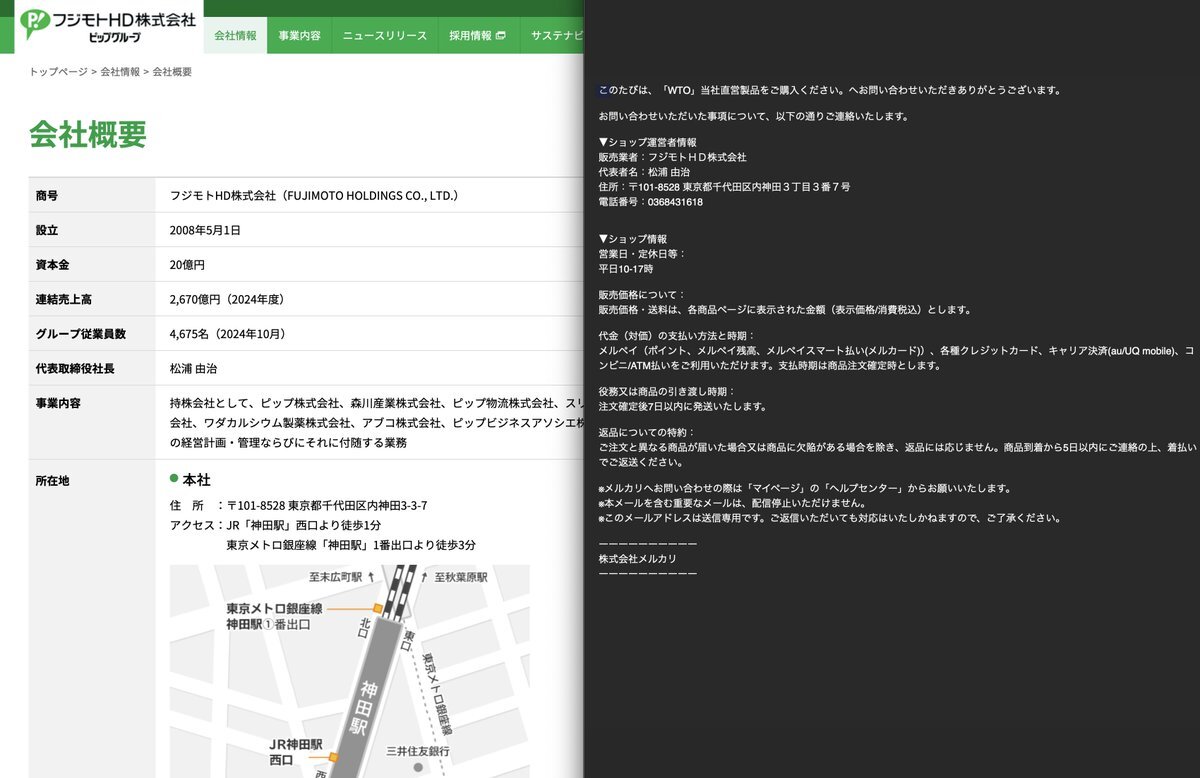Open the 採用情報 navigation tab
Image resolution: width=1200 pixels, height=778 pixels.
(x=478, y=36)
